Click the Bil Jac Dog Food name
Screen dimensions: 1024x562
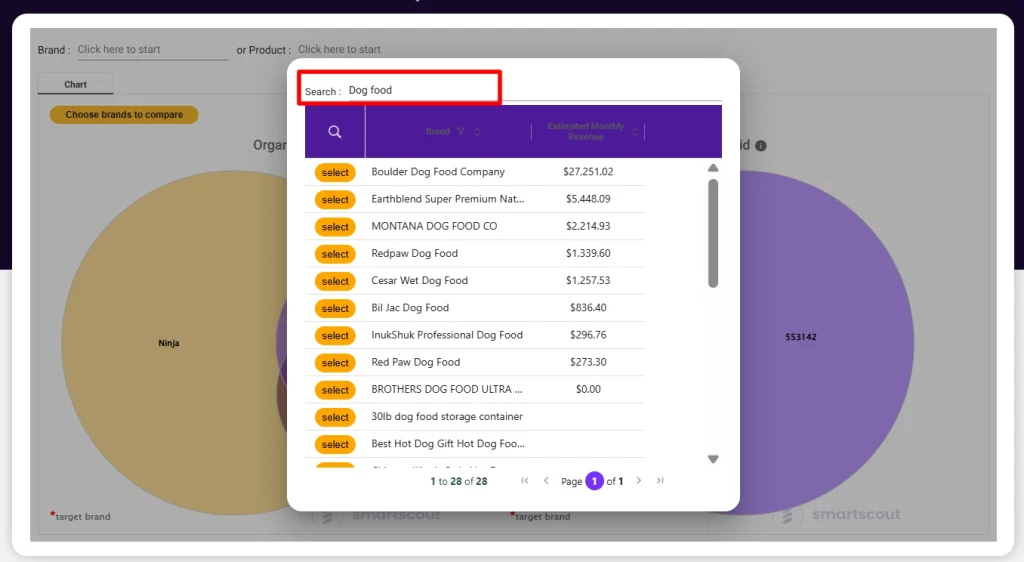tap(410, 307)
